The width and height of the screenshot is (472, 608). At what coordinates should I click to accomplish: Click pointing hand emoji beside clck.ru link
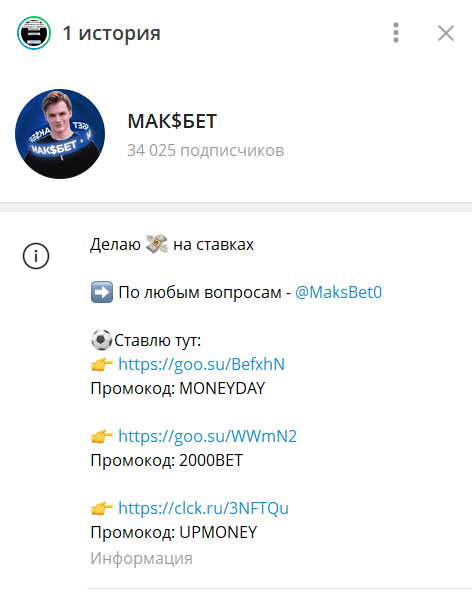(x=102, y=508)
